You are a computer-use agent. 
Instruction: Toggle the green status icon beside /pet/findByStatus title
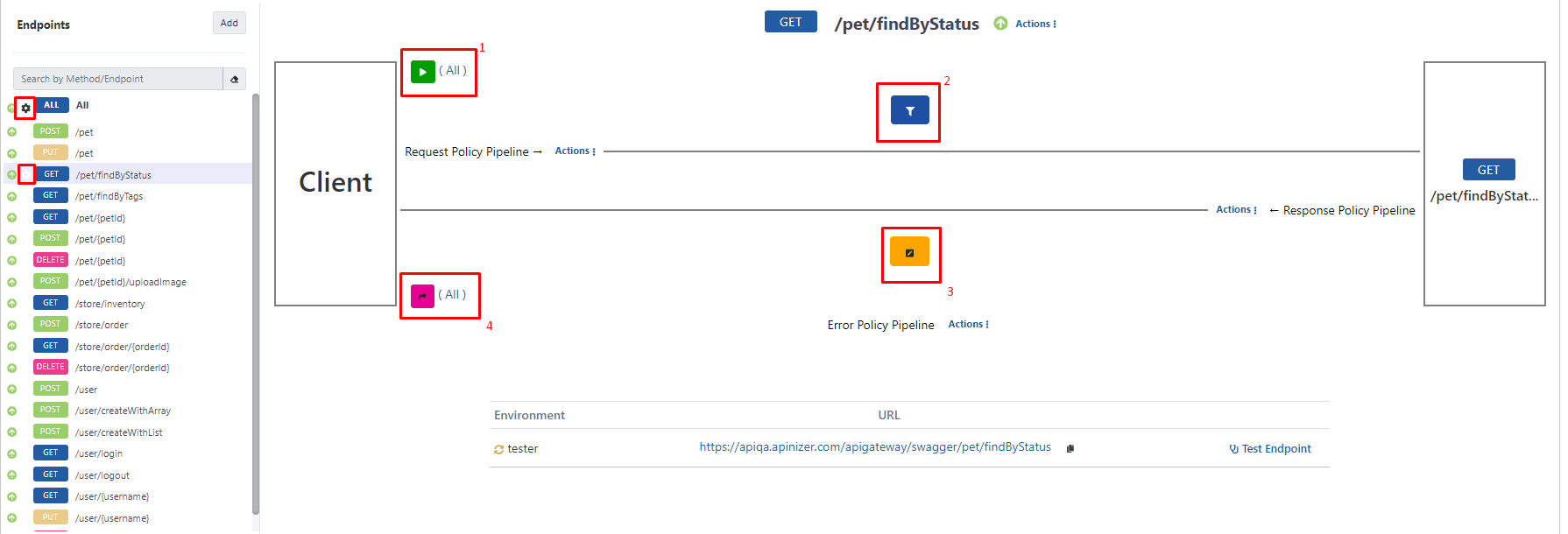click(1000, 24)
